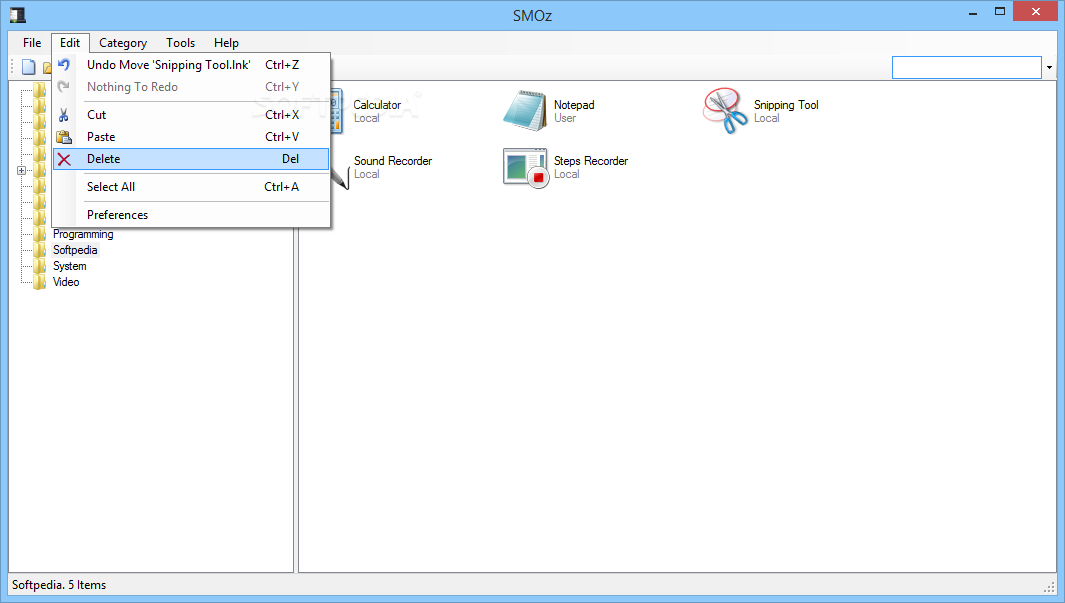Choose Select All menu entry
This screenshot has width=1065, height=603.
point(192,187)
